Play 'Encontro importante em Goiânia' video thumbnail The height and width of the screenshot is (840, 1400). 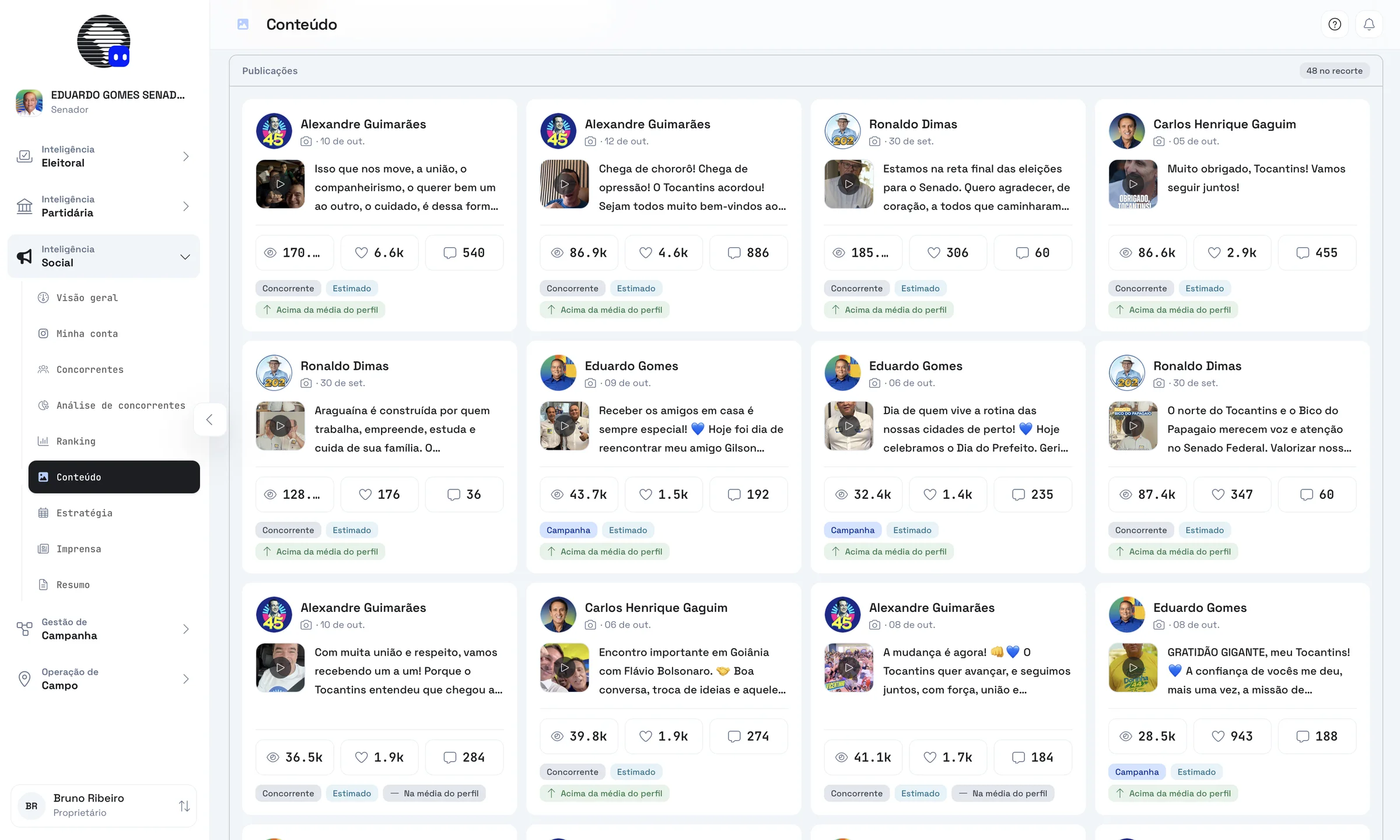coord(564,667)
